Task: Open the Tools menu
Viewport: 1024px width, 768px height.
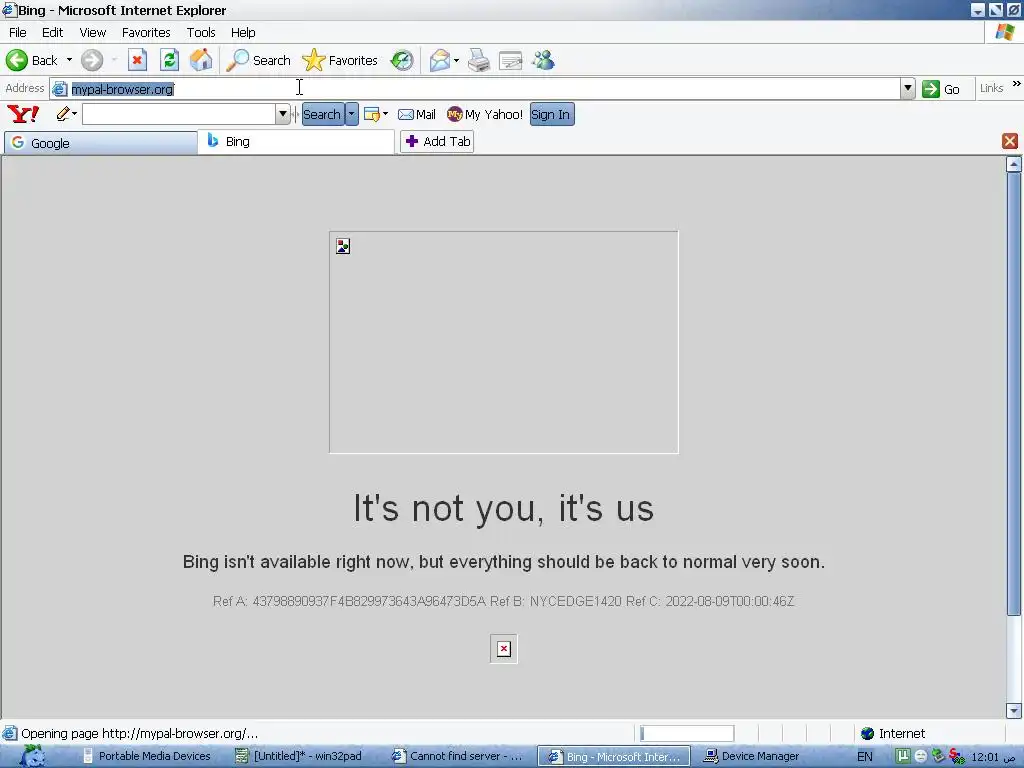Action: tap(201, 33)
